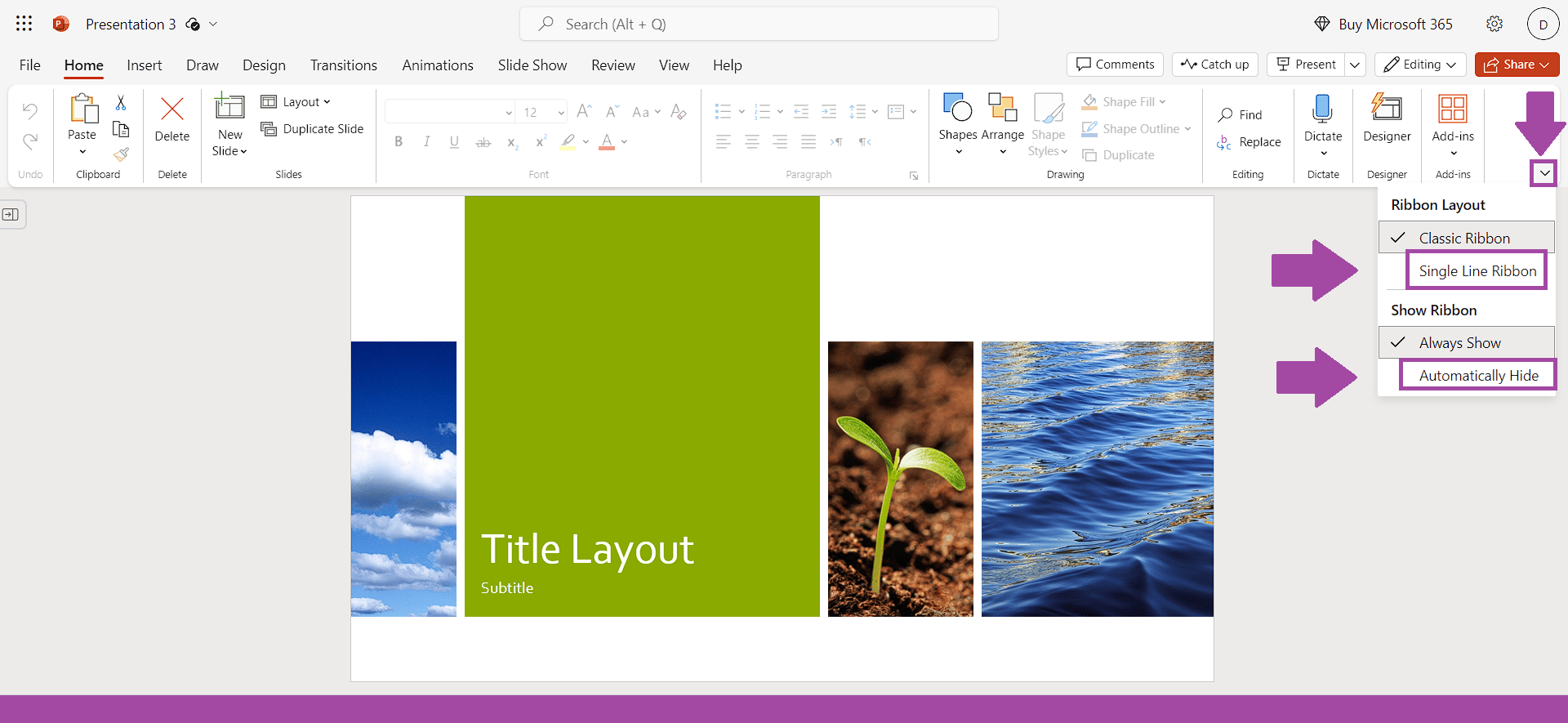Click Duplicate Slide

[x=312, y=129]
